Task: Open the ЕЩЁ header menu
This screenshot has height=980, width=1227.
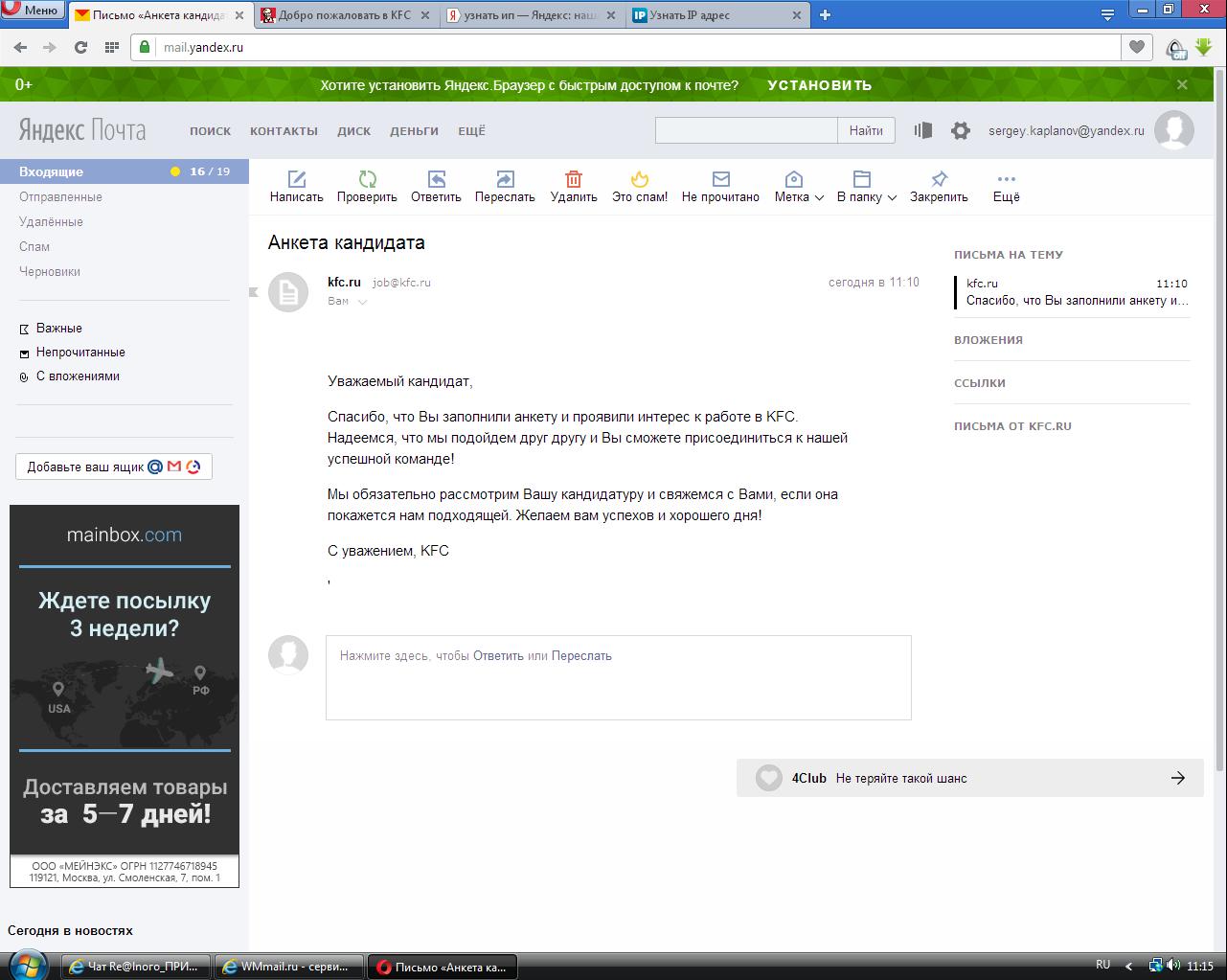Action: tap(471, 131)
